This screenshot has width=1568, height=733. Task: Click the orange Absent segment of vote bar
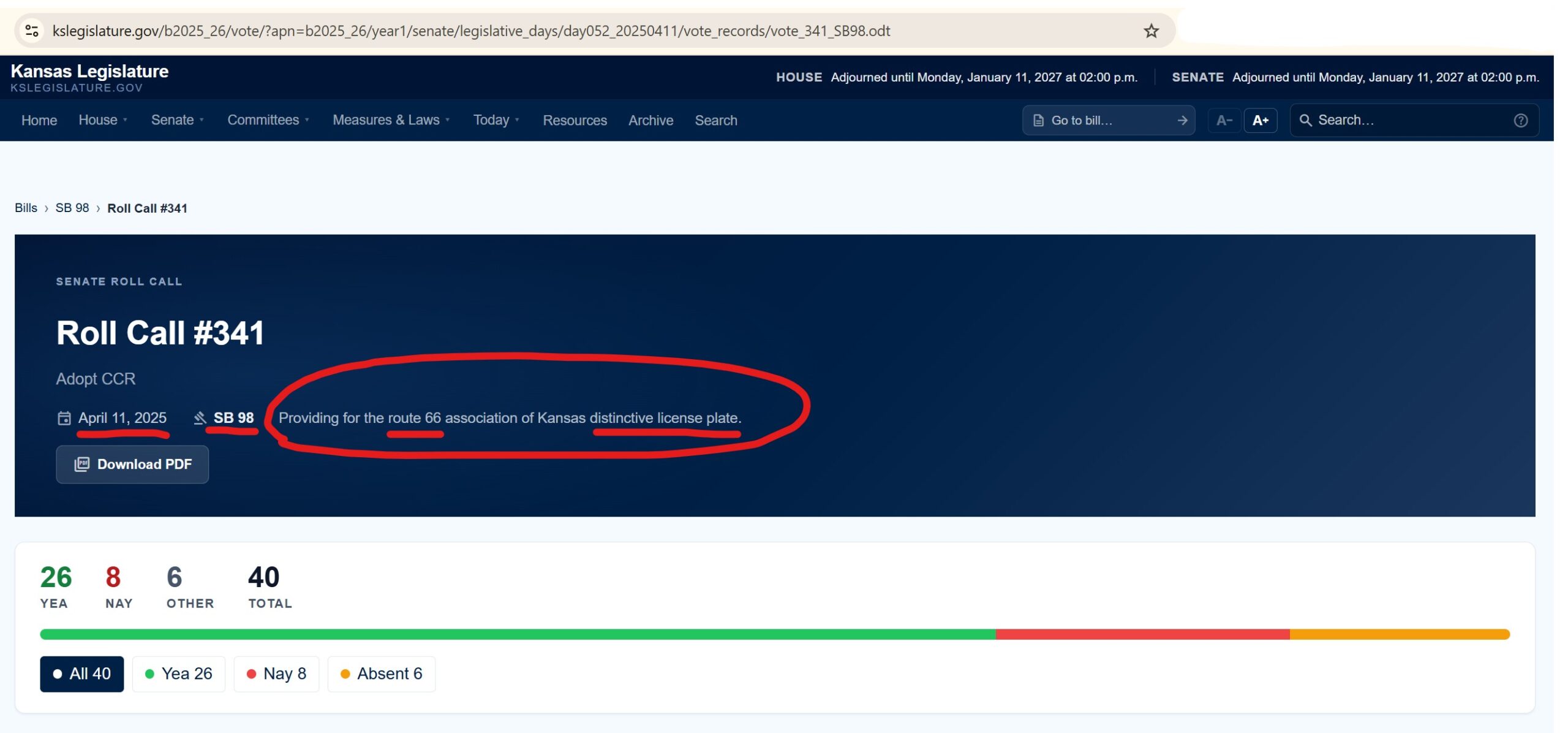pos(1400,634)
